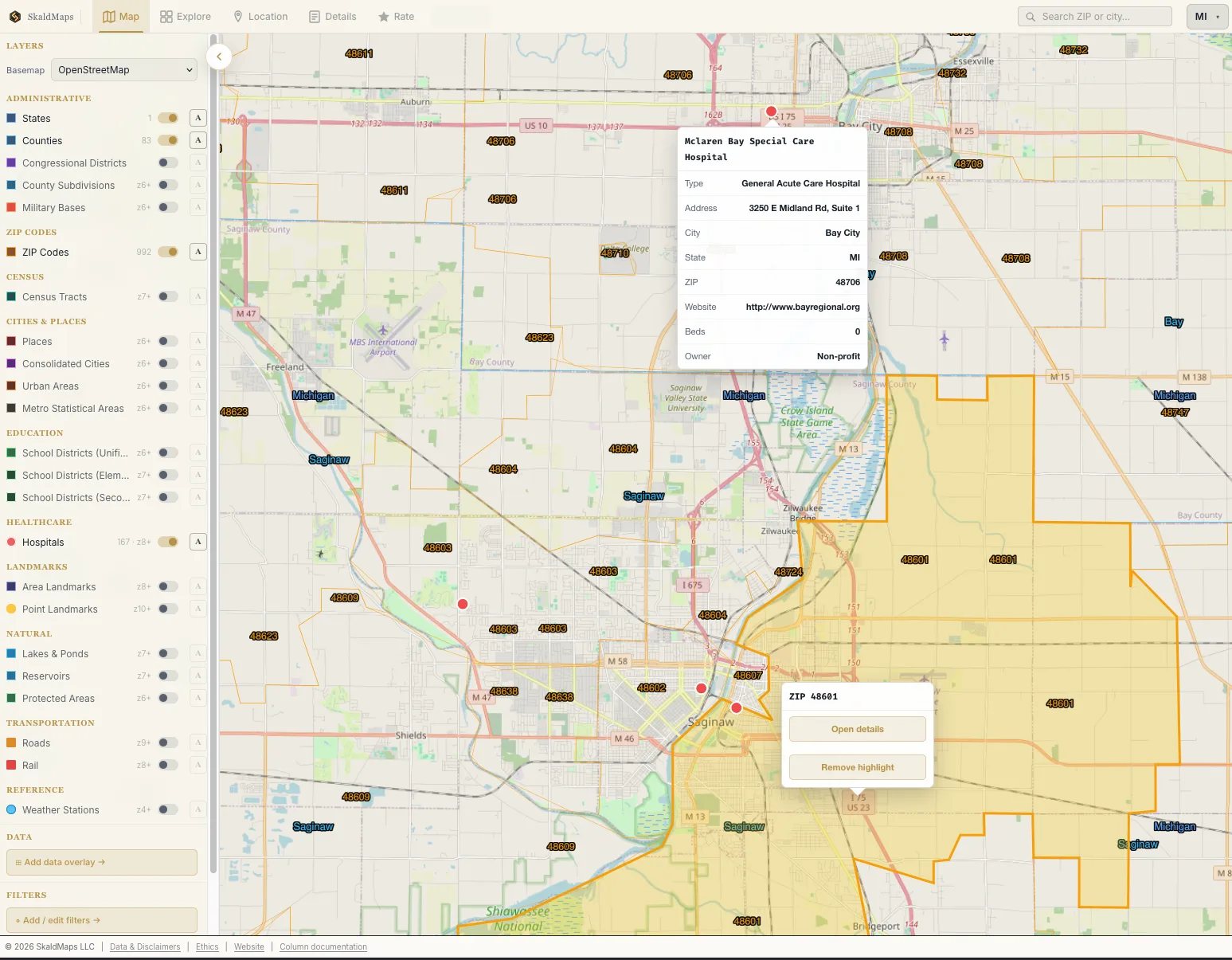This screenshot has width=1232, height=960.
Task: Open the Column documentation link
Action: coord(323,947)
